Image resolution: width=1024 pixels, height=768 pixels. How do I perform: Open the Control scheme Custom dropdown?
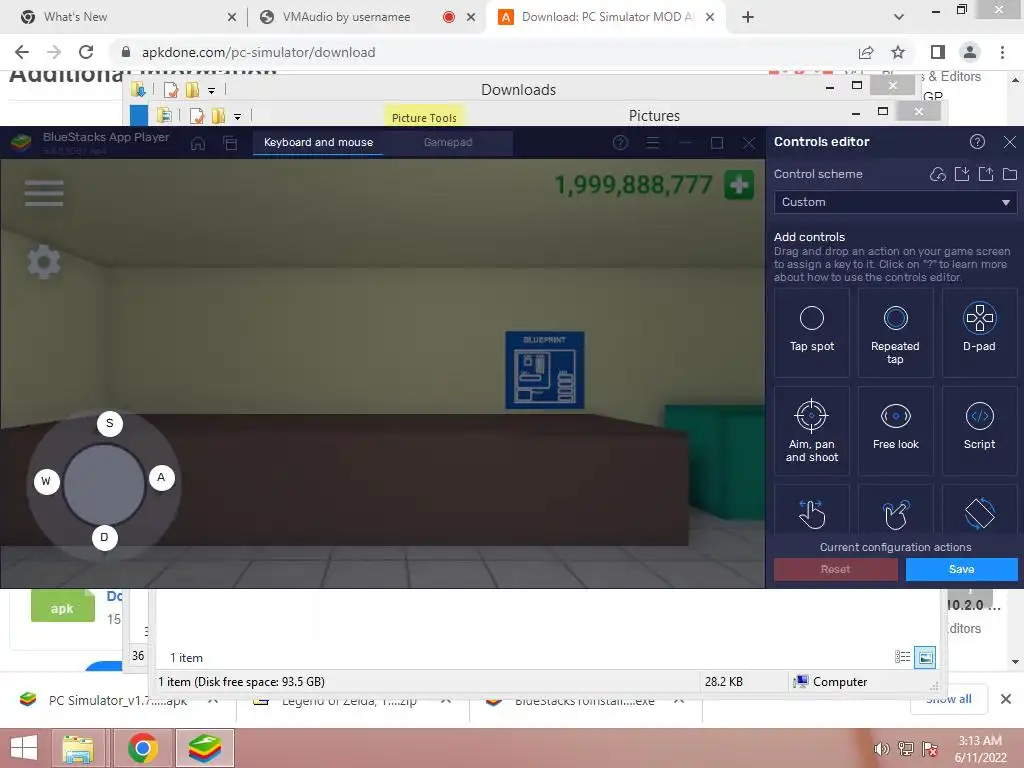tap(895, 202)
